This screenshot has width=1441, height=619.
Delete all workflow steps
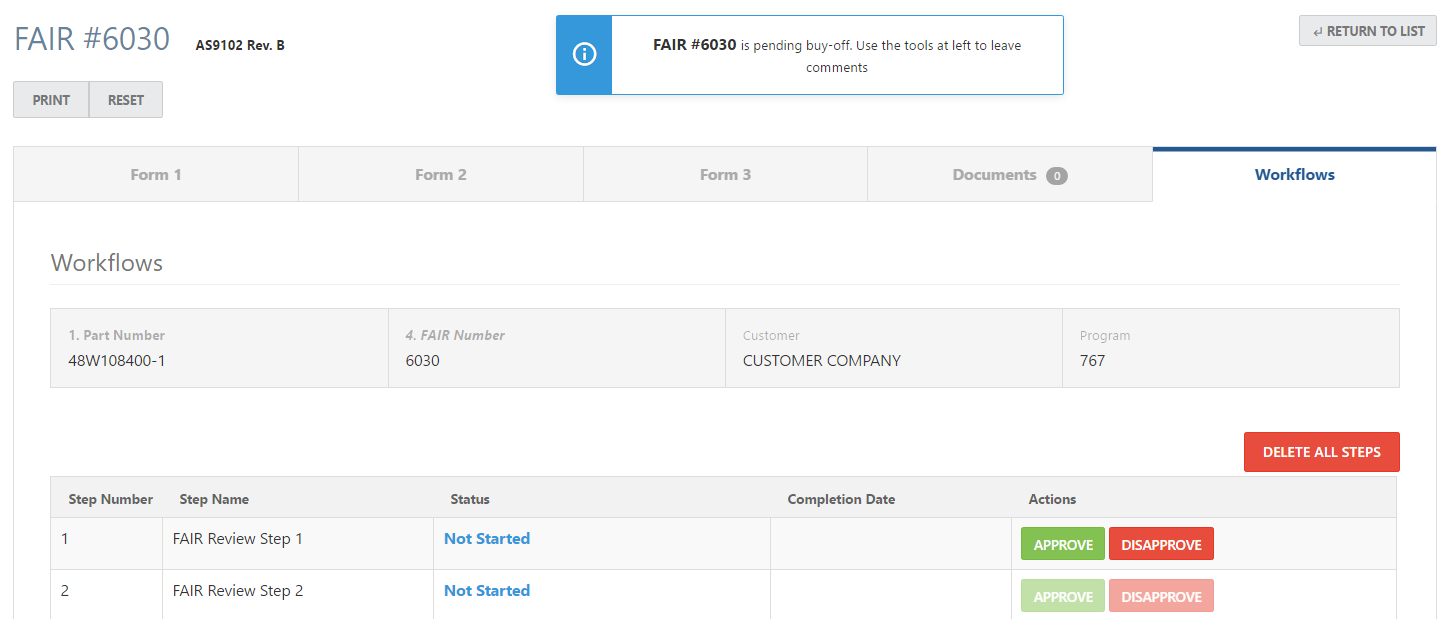click(x=1321, y=452)
